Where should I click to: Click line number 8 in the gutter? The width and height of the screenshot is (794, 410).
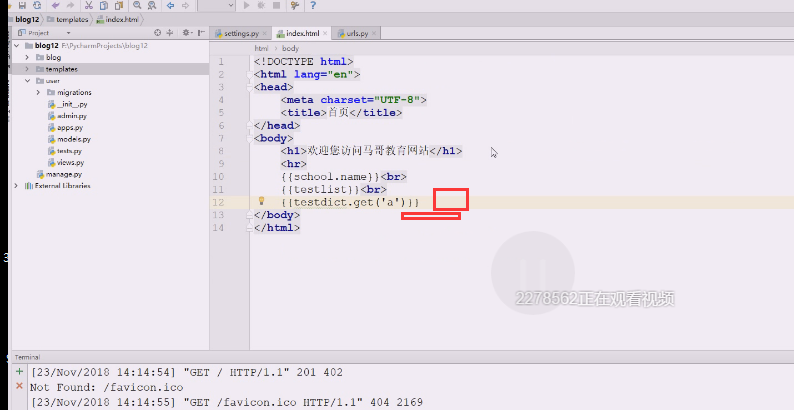point(220,151)
